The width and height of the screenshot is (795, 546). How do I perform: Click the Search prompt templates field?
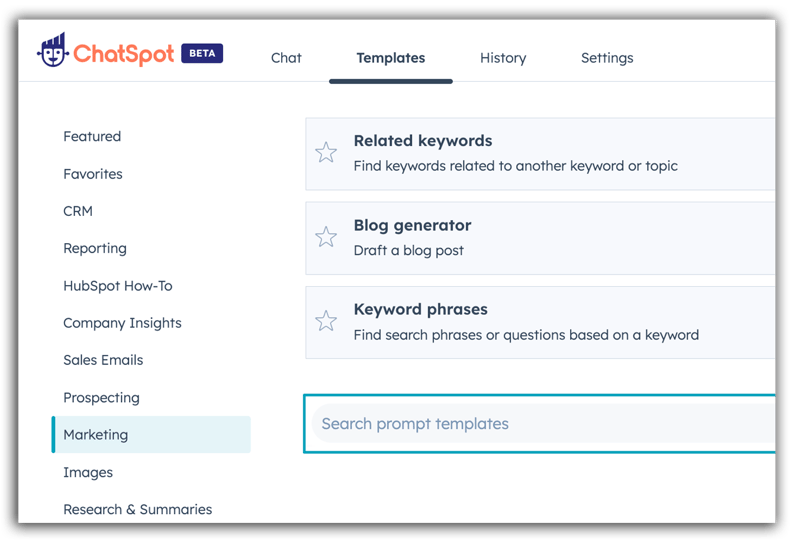coord(540,424)
